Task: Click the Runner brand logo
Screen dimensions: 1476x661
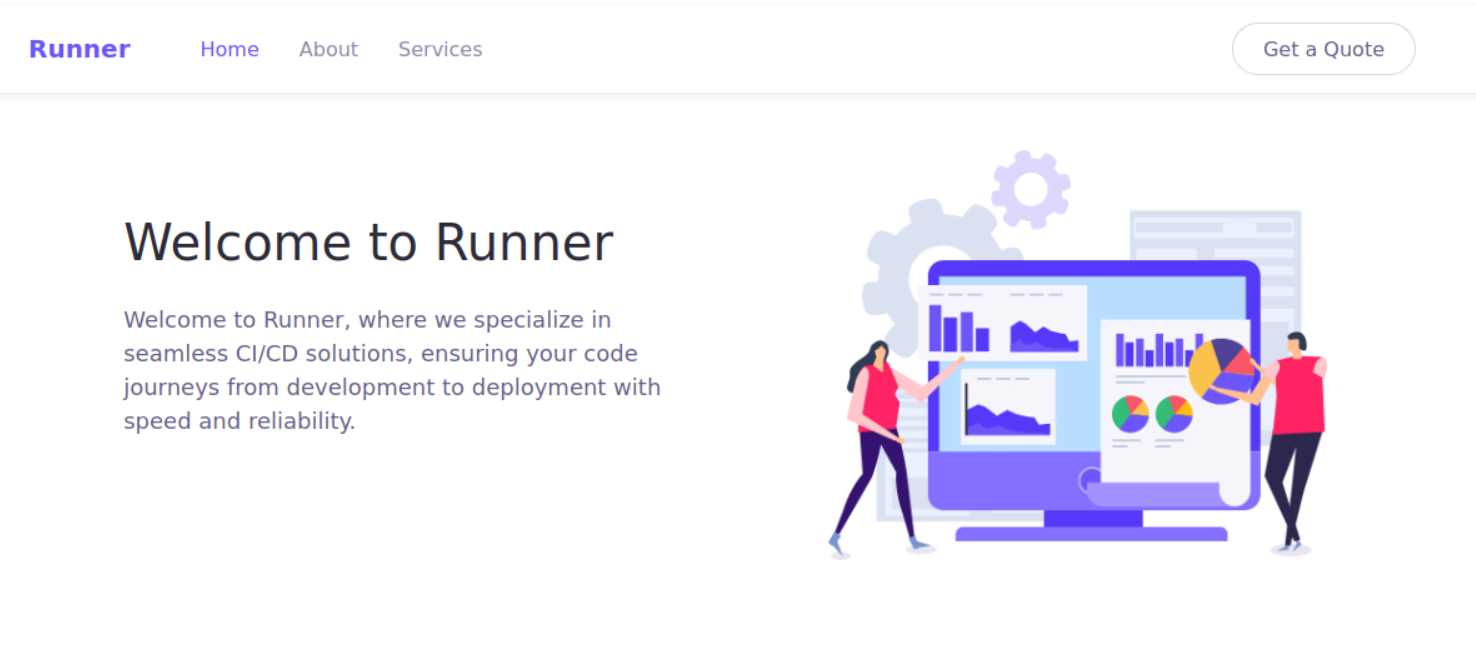Action: point(79,49)
